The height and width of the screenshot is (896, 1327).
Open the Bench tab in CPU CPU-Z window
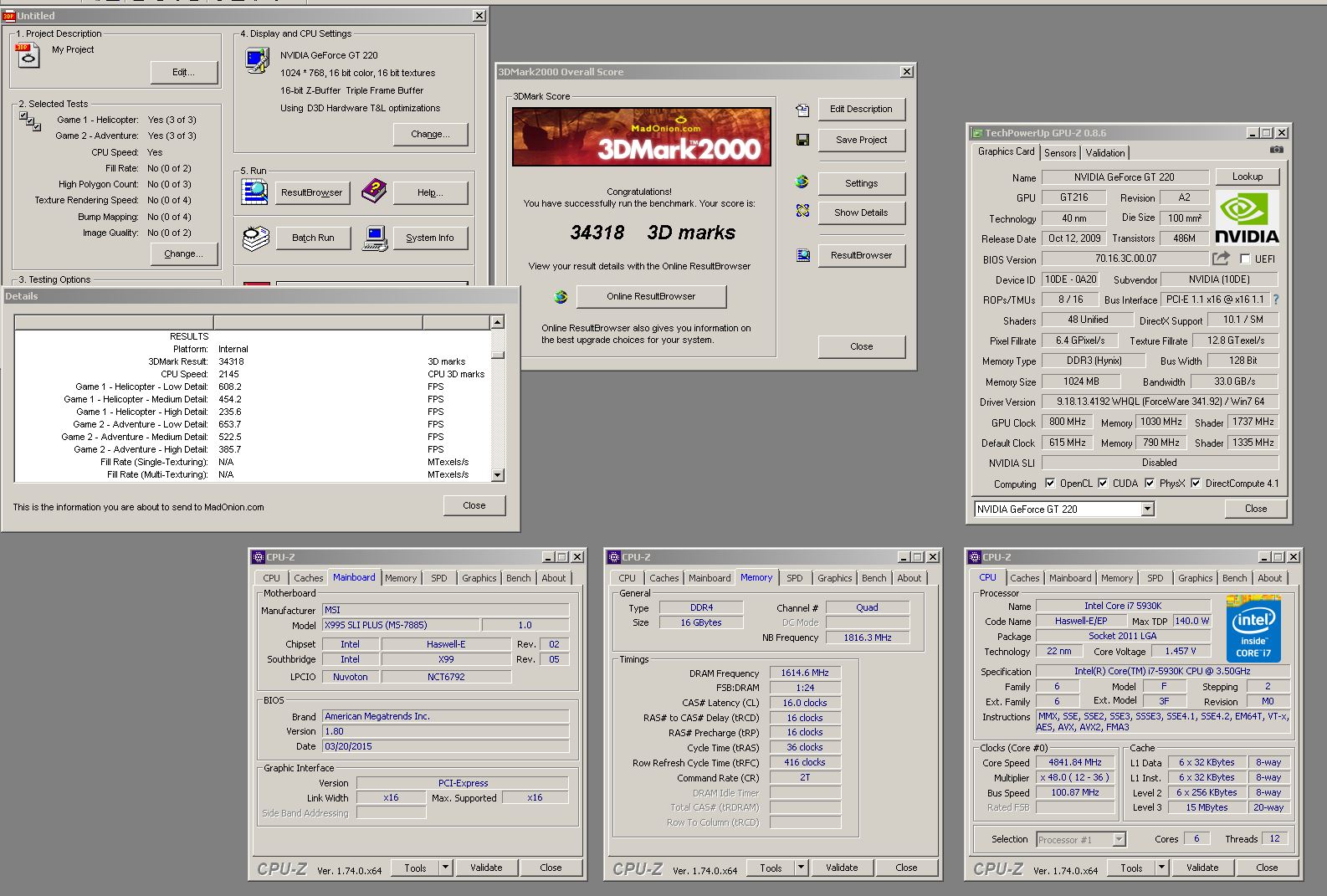point(1234,578)
